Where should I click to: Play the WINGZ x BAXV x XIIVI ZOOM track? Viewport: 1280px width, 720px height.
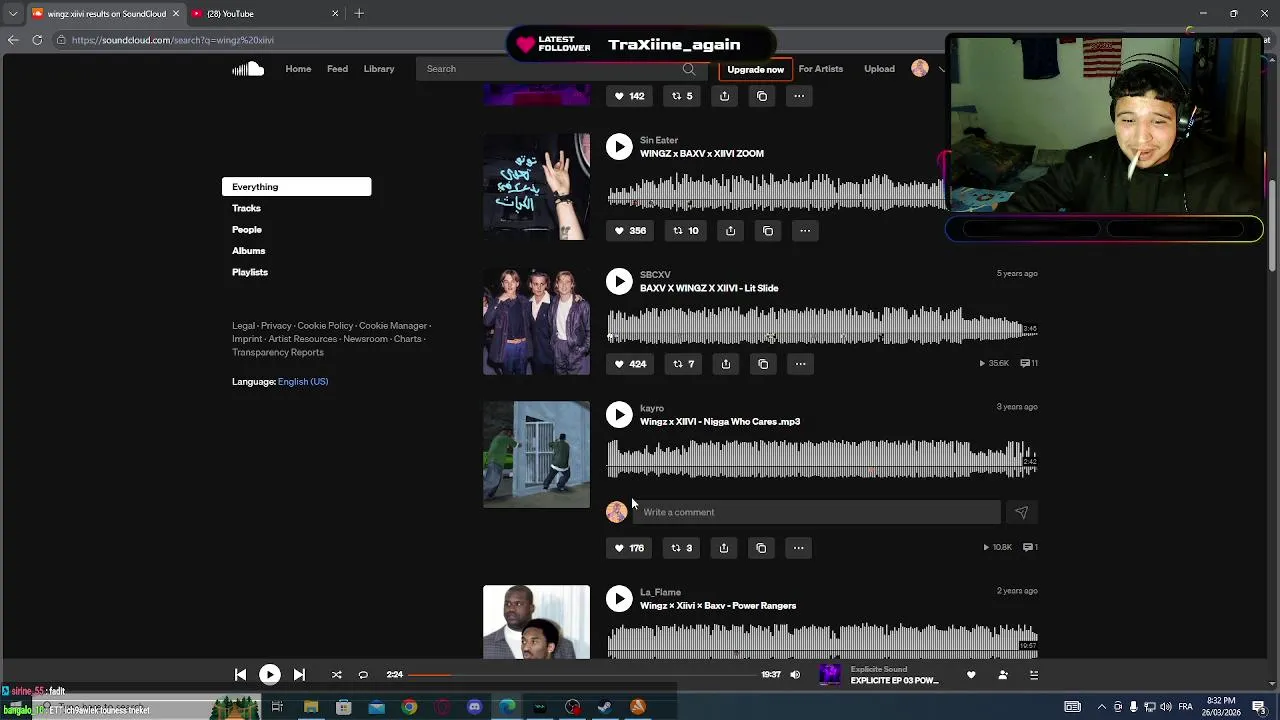click(619, 147)
